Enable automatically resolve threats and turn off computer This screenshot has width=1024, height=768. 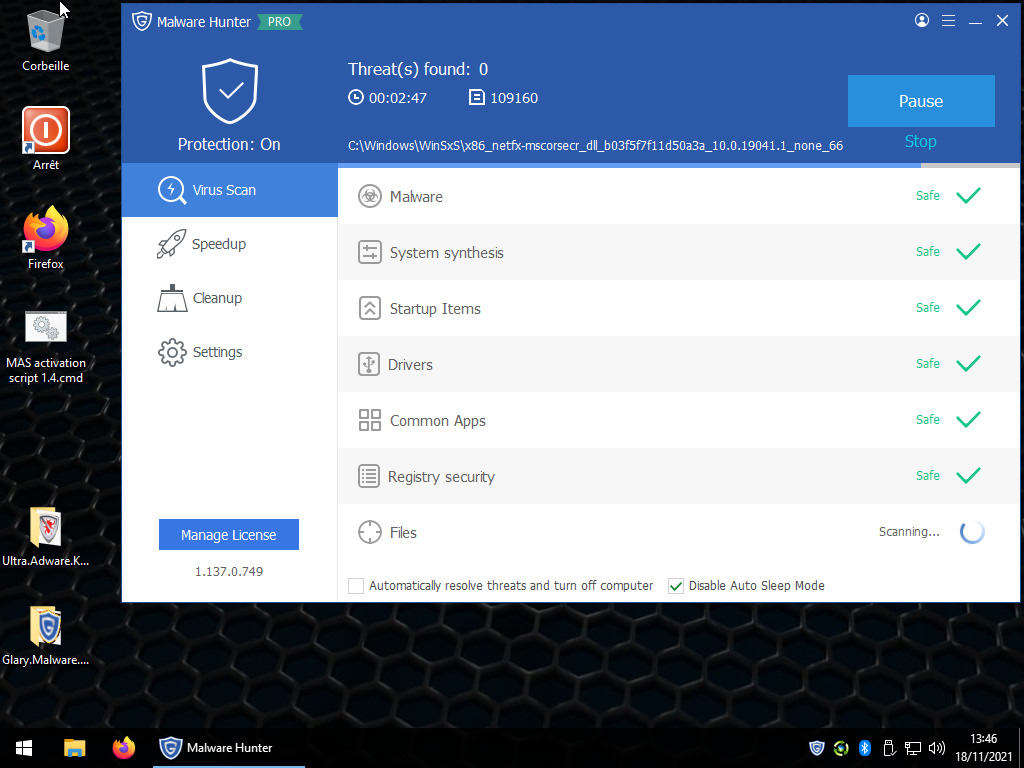(x=356, y=585)
